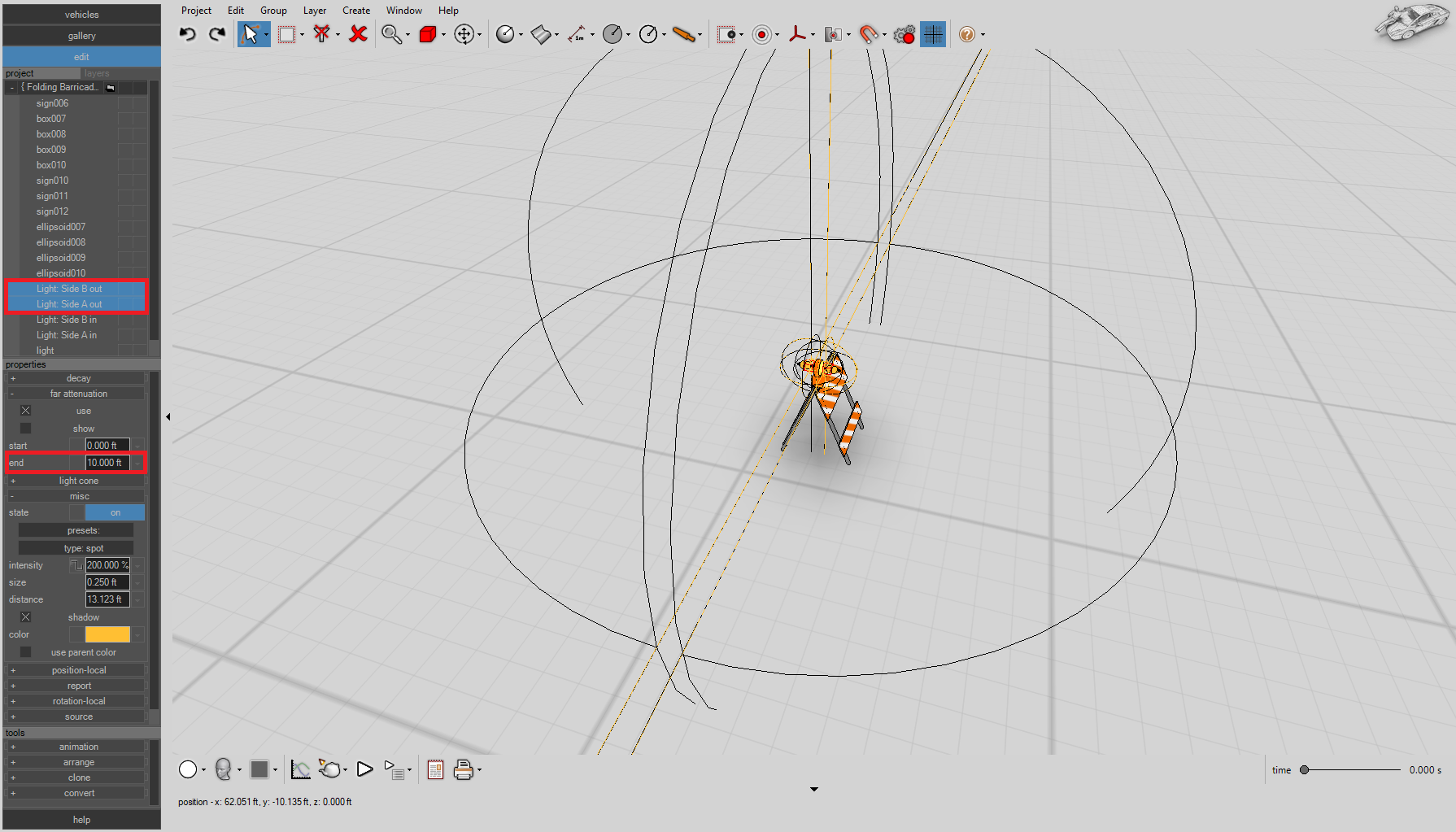The image size is (1456, 832).
Task: Activate the magnifying glass zoom tool
Action: (391, 34)
